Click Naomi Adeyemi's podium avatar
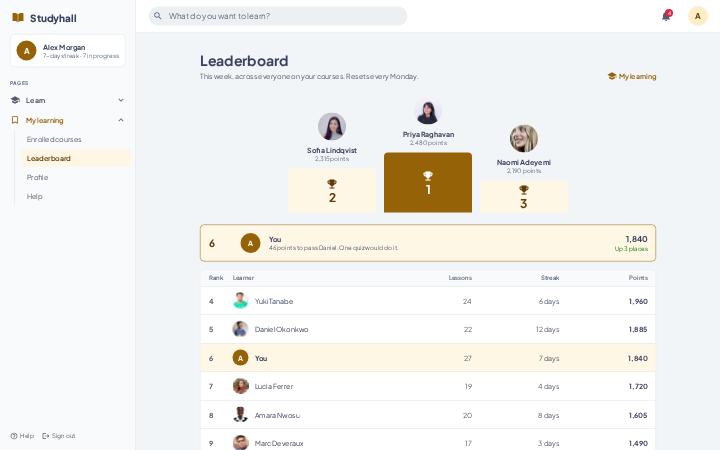 523,138
